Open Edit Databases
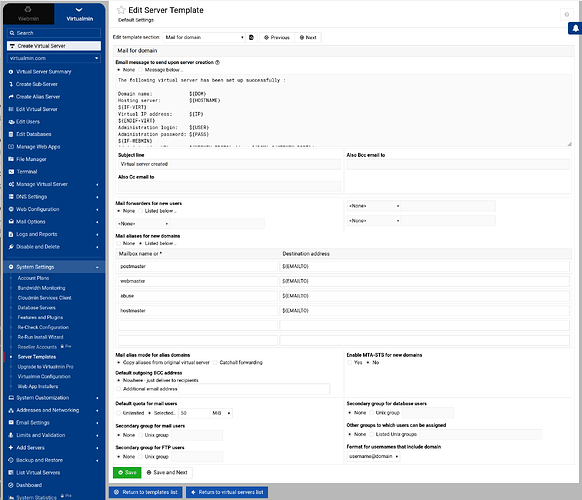The image size is (582, 500). pyautogui.click(x=33, y=134)
